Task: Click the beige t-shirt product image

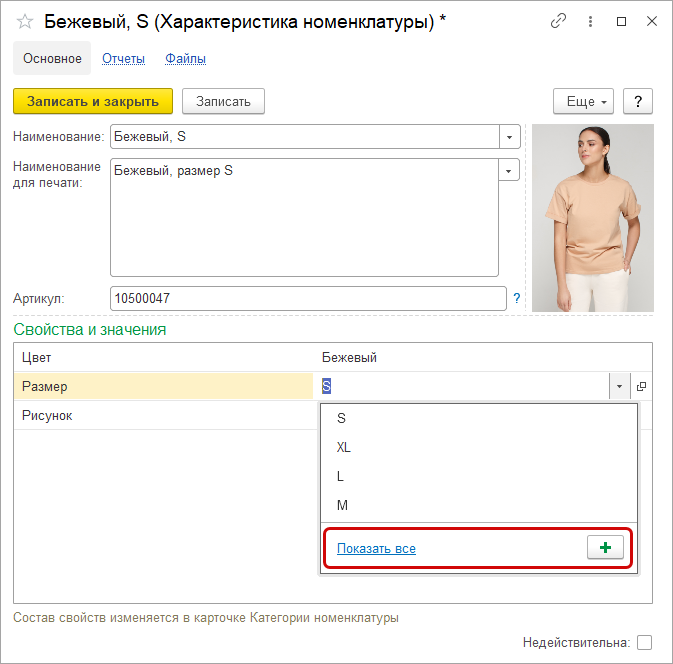Action: 592,217
